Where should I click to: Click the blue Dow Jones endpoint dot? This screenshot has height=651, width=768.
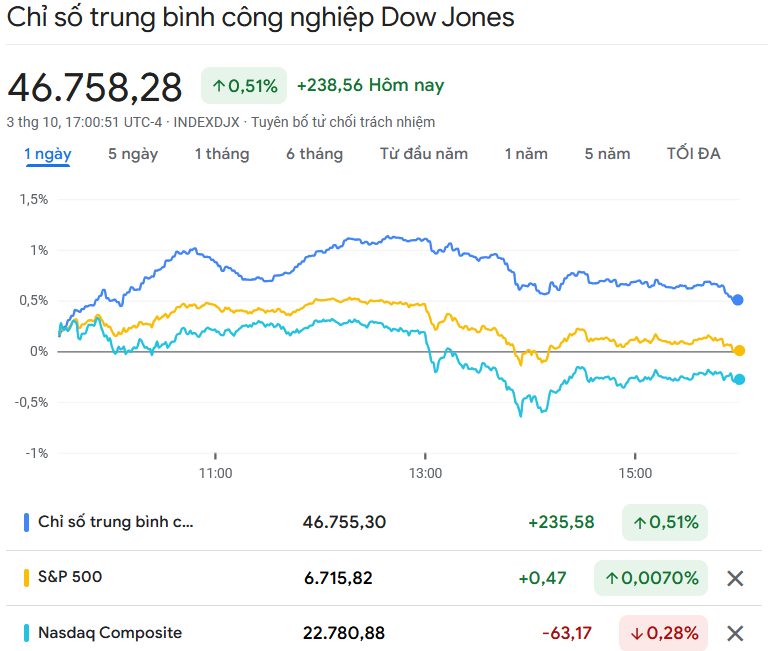pos(738,299)
